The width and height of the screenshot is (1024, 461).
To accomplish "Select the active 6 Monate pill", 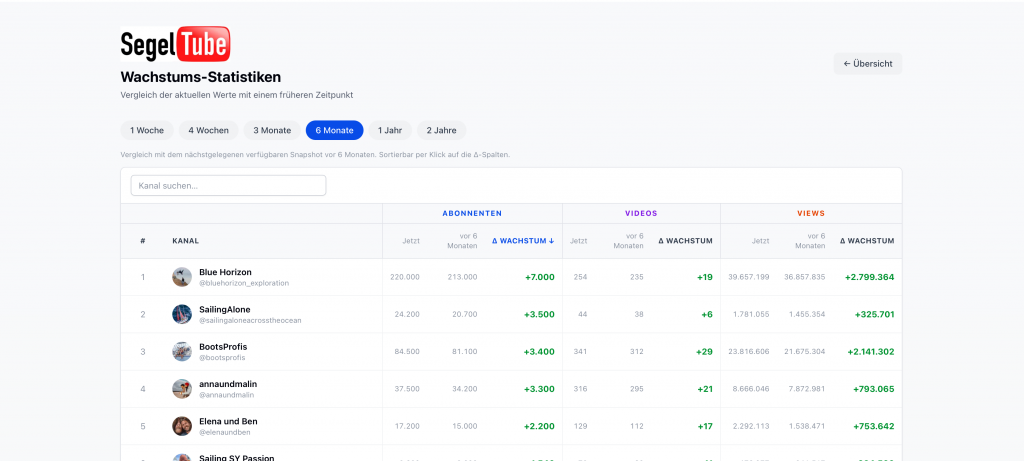I will click(x=334, y=130).
